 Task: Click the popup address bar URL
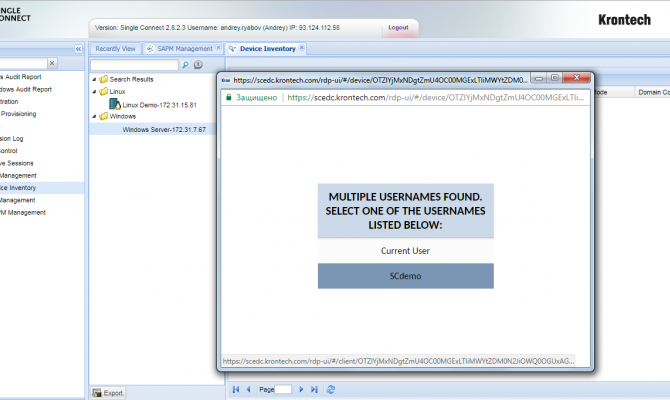coord(435,97)
